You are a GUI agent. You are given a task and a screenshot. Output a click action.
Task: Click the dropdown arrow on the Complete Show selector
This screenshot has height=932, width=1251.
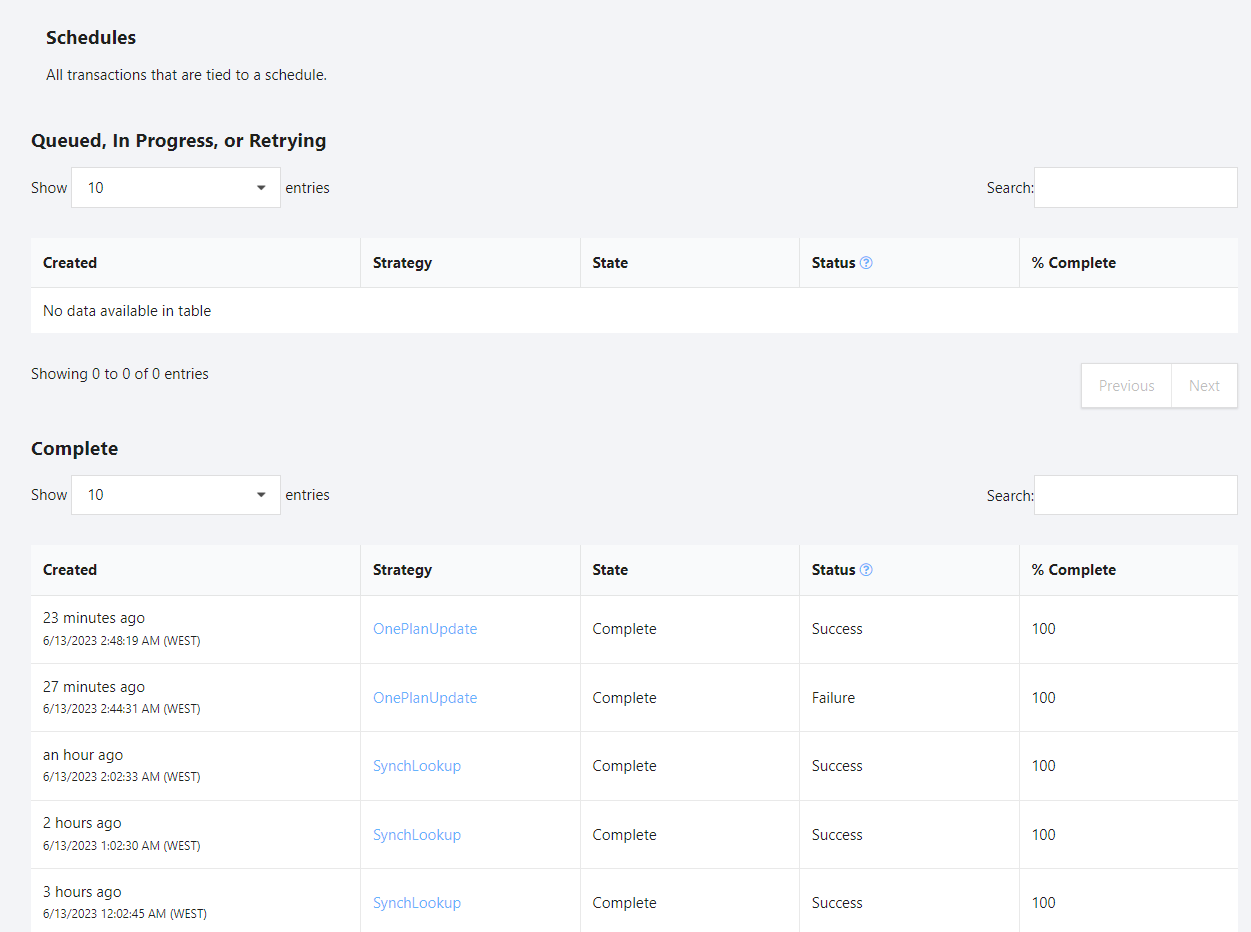click(261, 494)
